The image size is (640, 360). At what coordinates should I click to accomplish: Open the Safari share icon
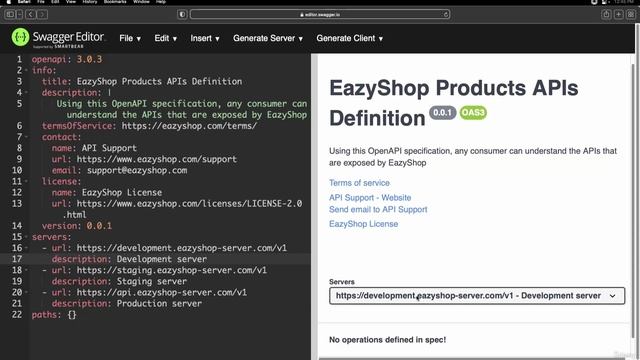(x=606, y=15)
